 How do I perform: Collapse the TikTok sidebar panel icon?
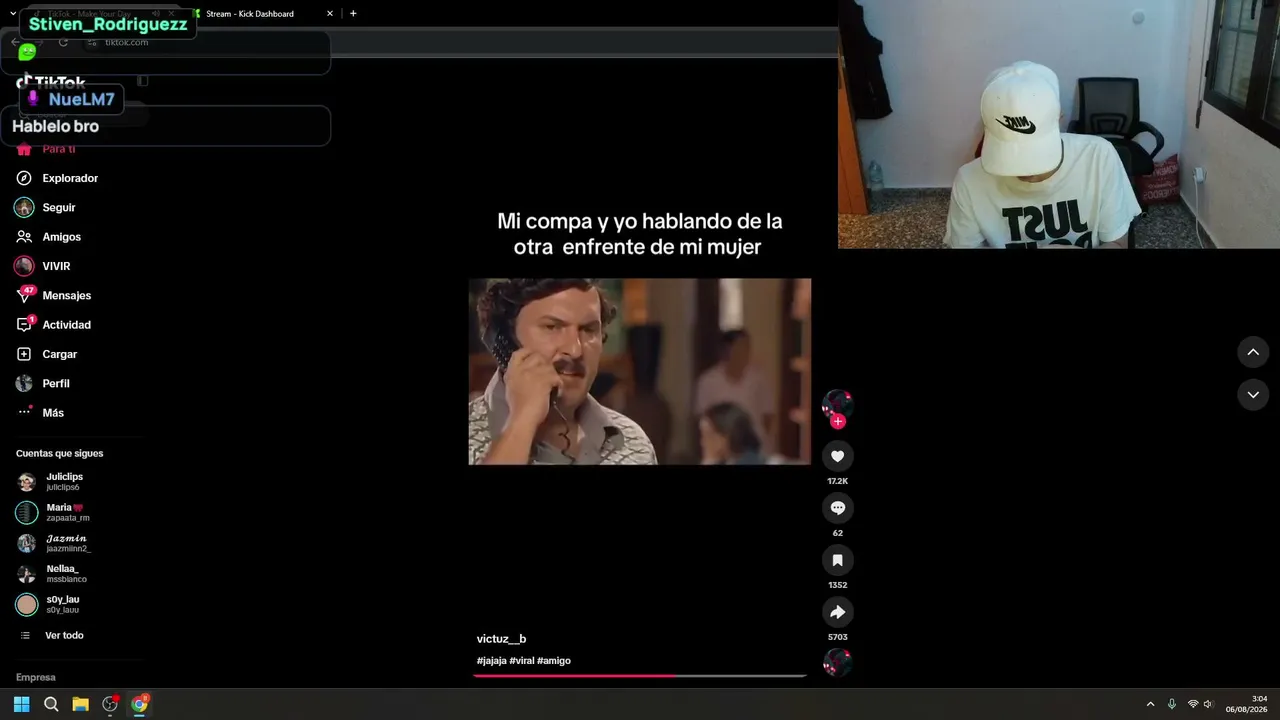[x=143, y=81]
